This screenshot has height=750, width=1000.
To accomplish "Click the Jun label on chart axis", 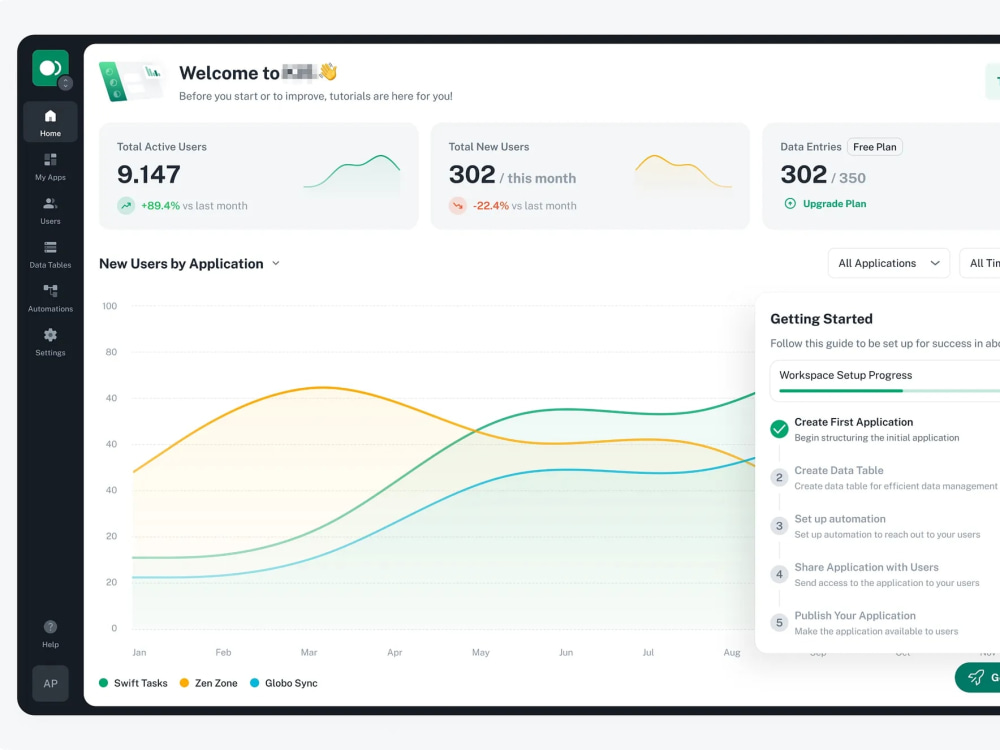I will (x=566, y=652).
